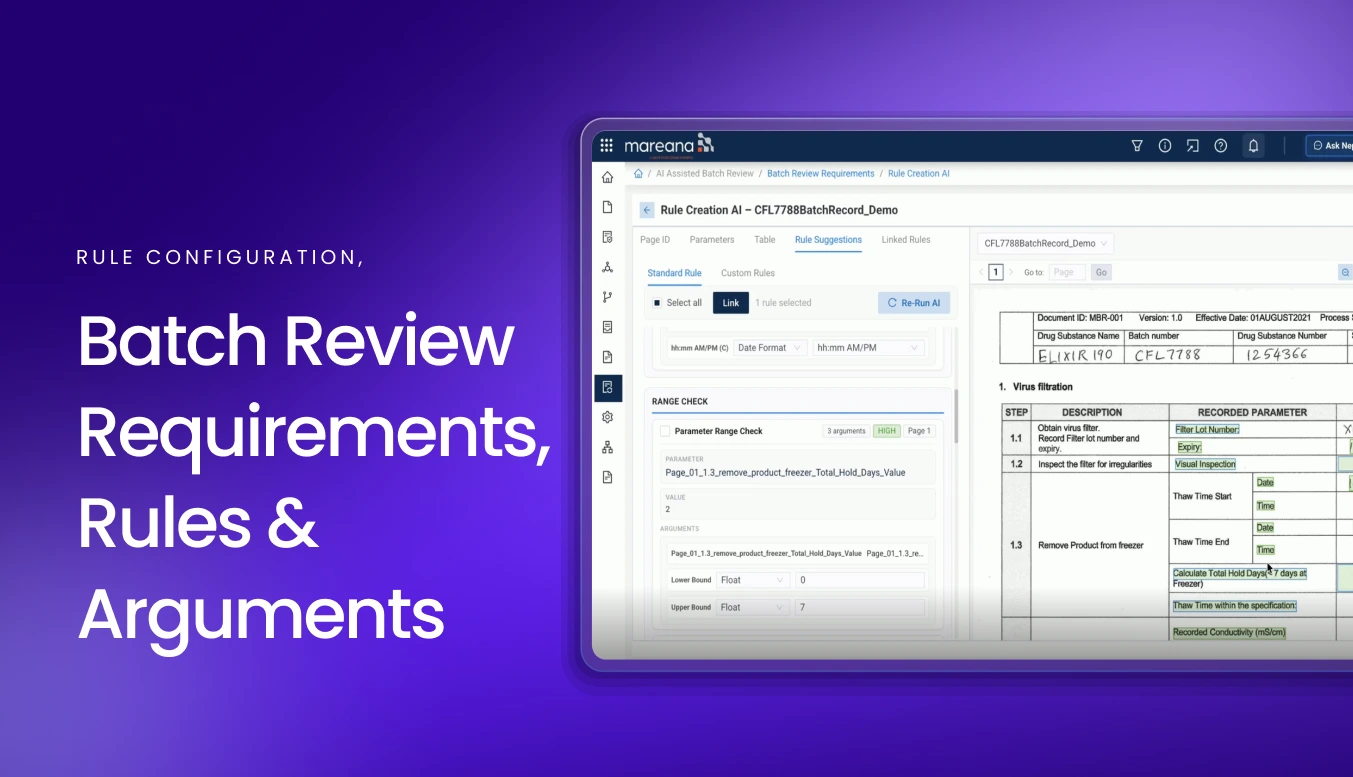1353x777 pixels.
Task: Open AI Assisted Batch Review breadcrumb
Action: [705, 173]
